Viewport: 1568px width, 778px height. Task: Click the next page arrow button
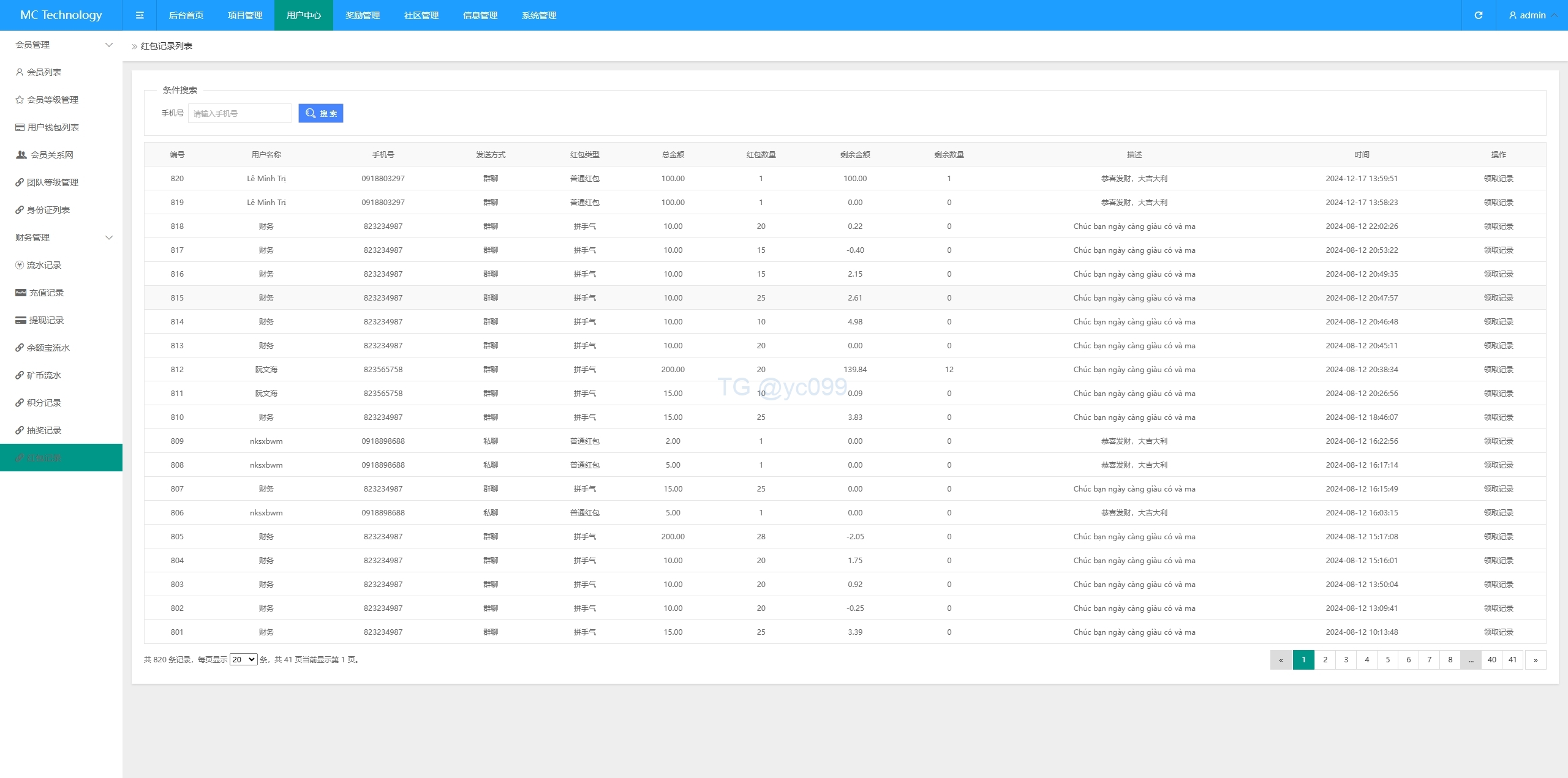click(x=1536, y=660)
